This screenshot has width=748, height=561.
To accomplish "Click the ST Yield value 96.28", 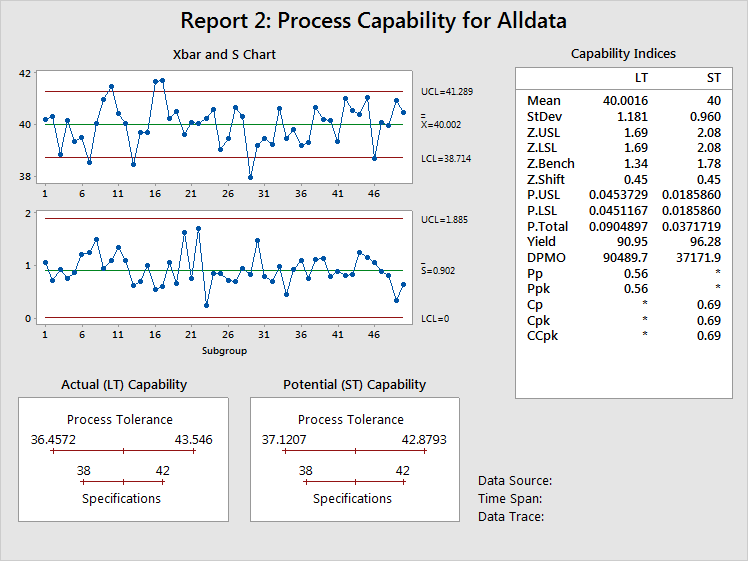I will (x=705, y=242).
